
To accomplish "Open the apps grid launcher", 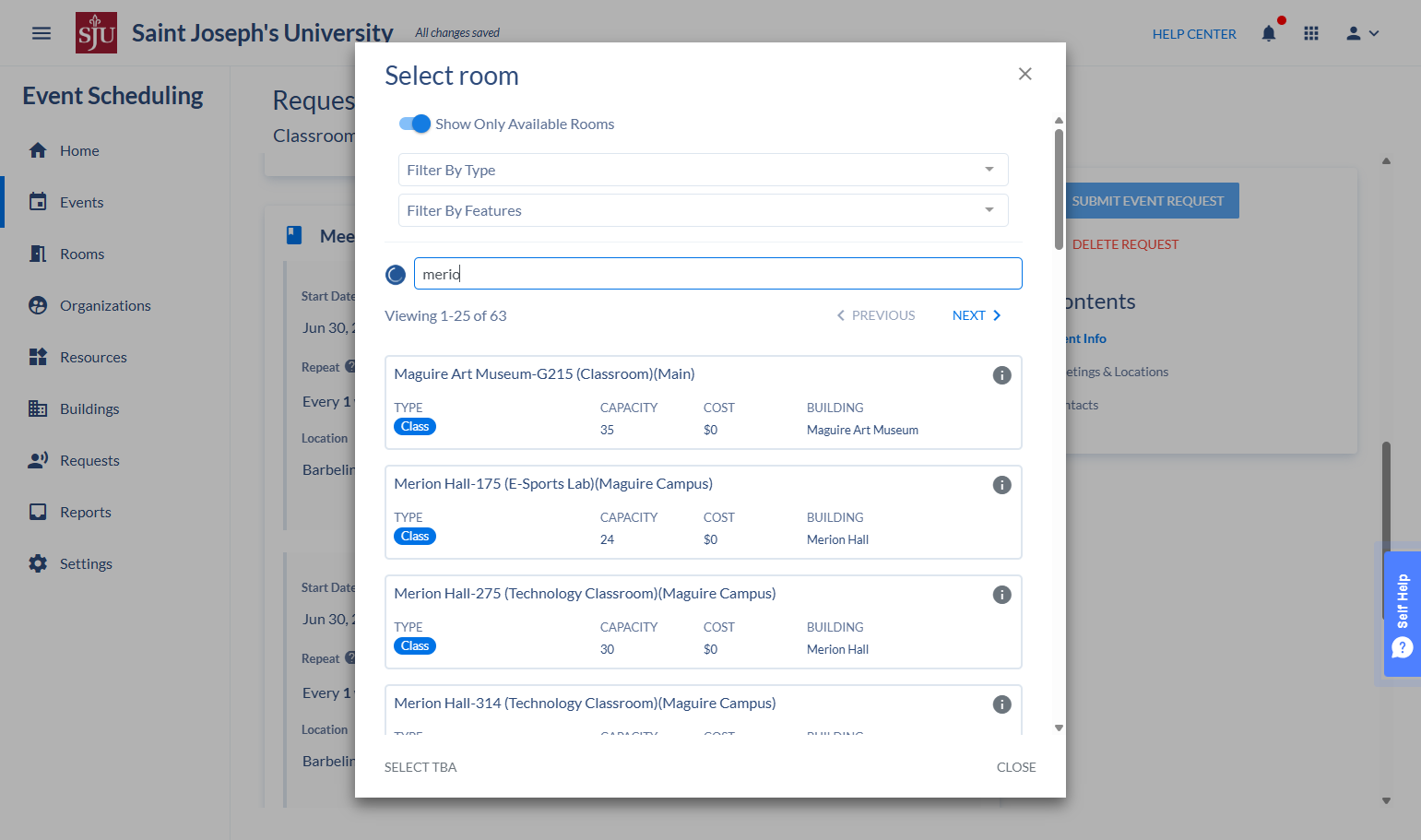I will pyautogui.click(x=1311, y=33).
